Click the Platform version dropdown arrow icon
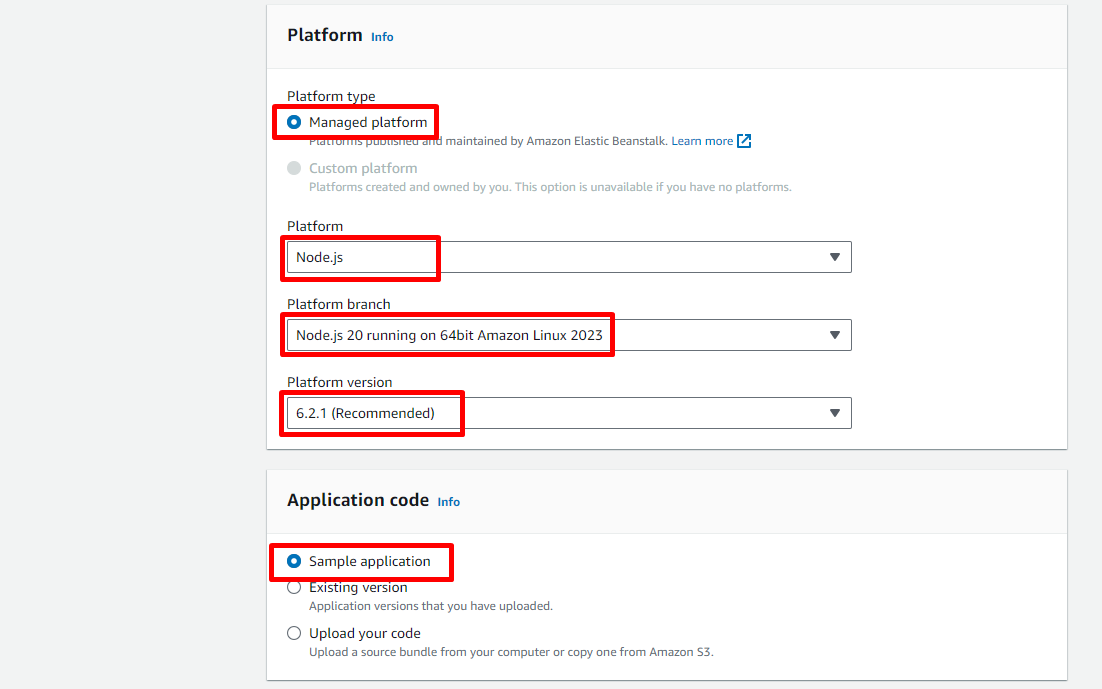 pyautogui.click(x=835, y=413)
